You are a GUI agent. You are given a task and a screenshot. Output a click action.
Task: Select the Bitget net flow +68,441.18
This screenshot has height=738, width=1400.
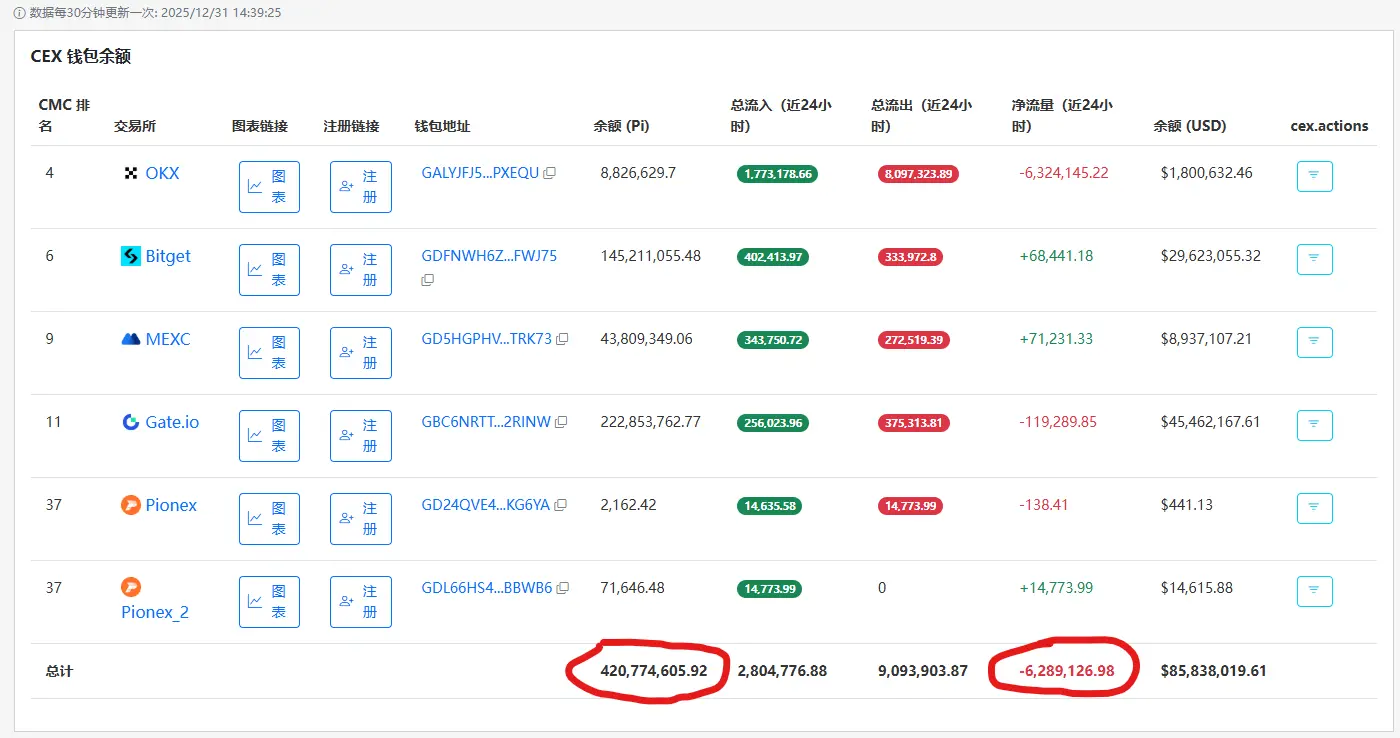[x=1056, y=256]
